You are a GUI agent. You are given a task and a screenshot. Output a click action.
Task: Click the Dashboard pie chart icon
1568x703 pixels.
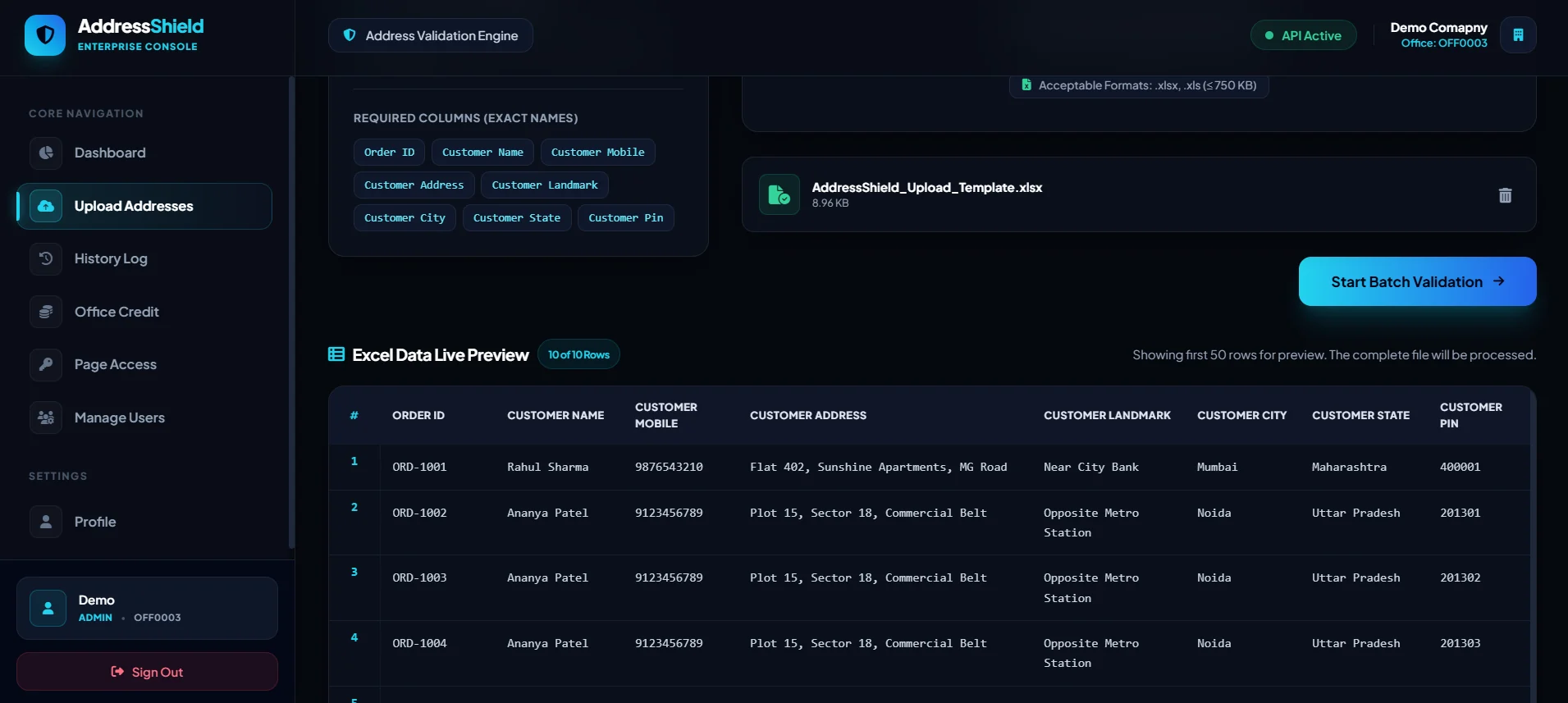point(46,153)
